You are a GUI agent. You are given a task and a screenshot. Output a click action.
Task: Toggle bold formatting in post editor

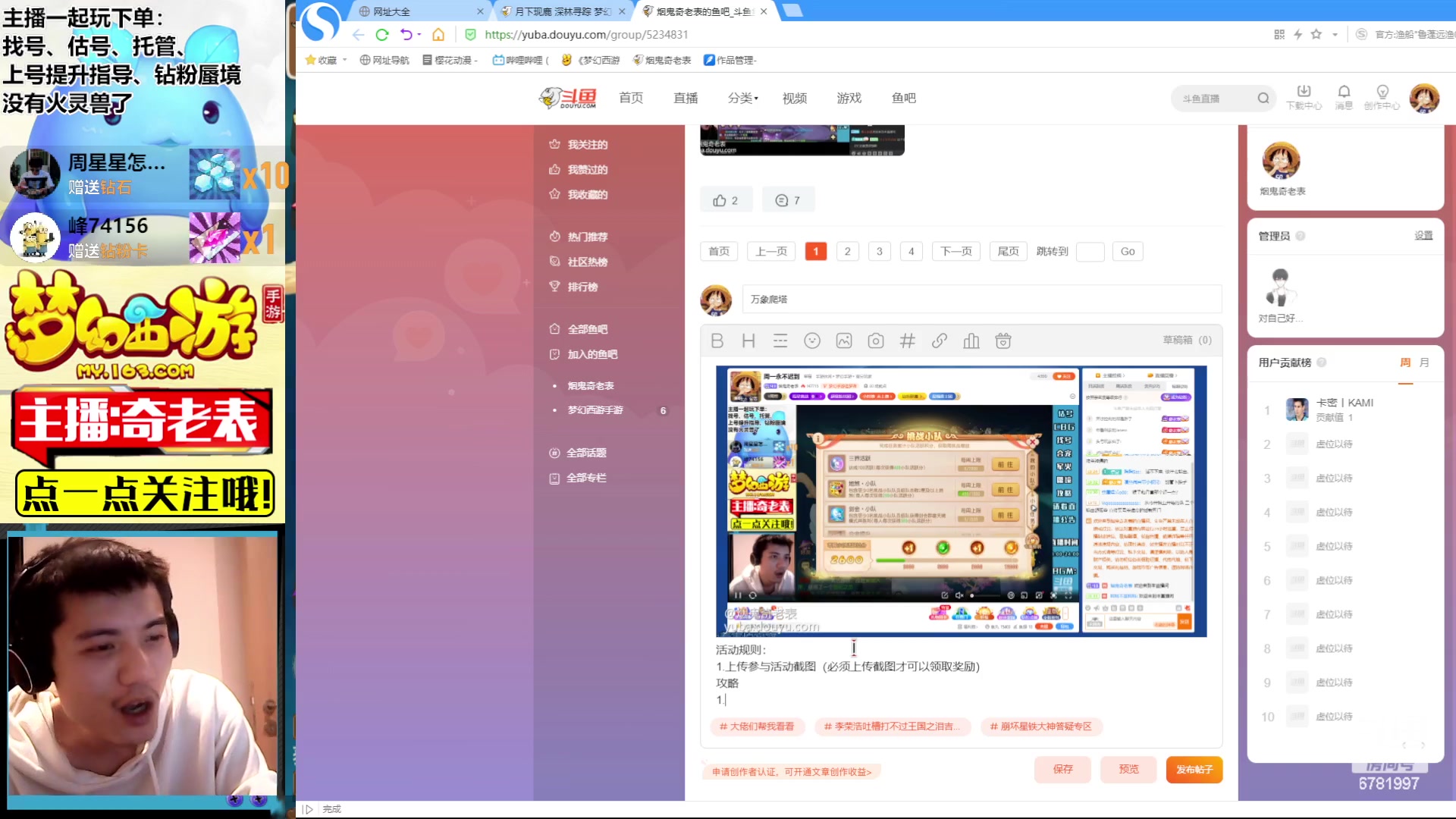pyautogui.click(x=717, y=341)
